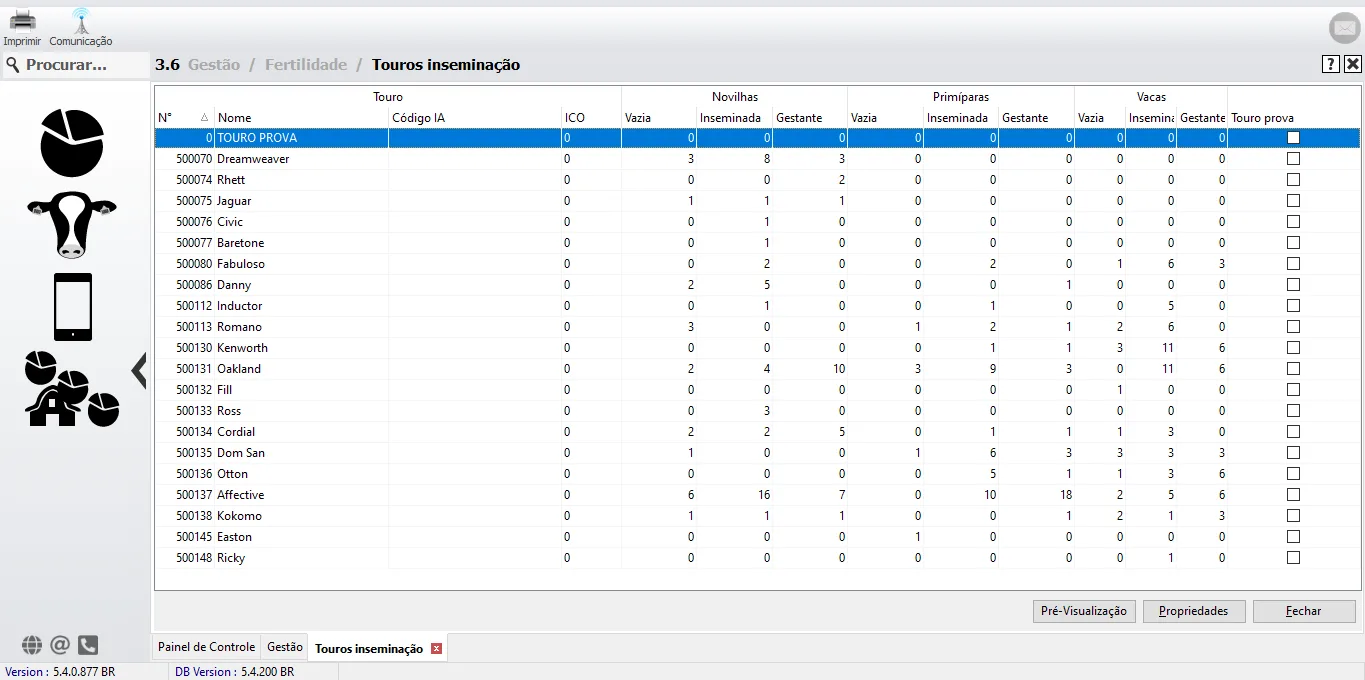This screenshot has width=1365, height=680.
Task: Click the farm with charts icon
Action: [72, 389]
